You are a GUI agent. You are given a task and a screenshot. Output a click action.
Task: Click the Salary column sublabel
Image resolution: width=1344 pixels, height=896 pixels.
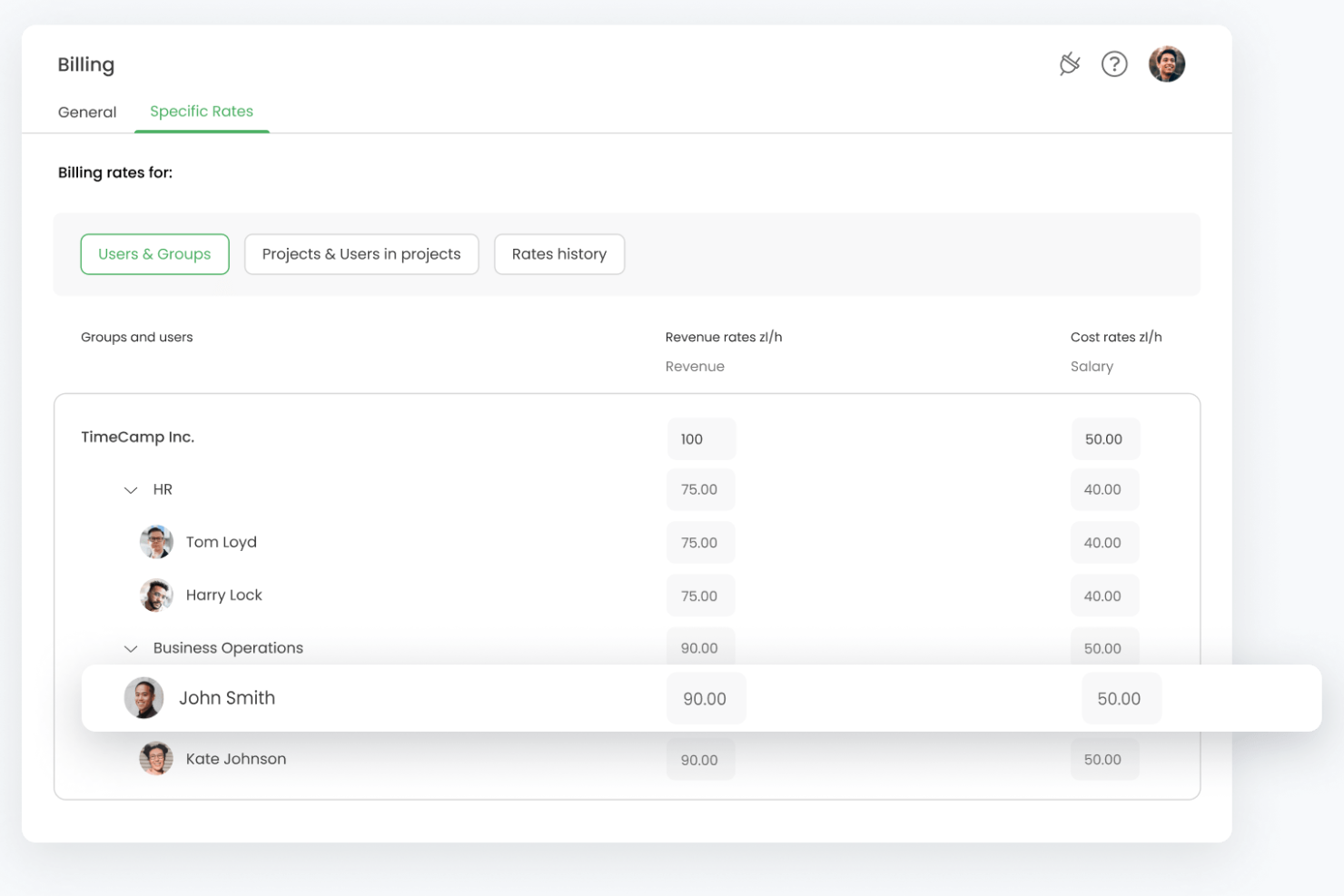(x=1092, y=367)
